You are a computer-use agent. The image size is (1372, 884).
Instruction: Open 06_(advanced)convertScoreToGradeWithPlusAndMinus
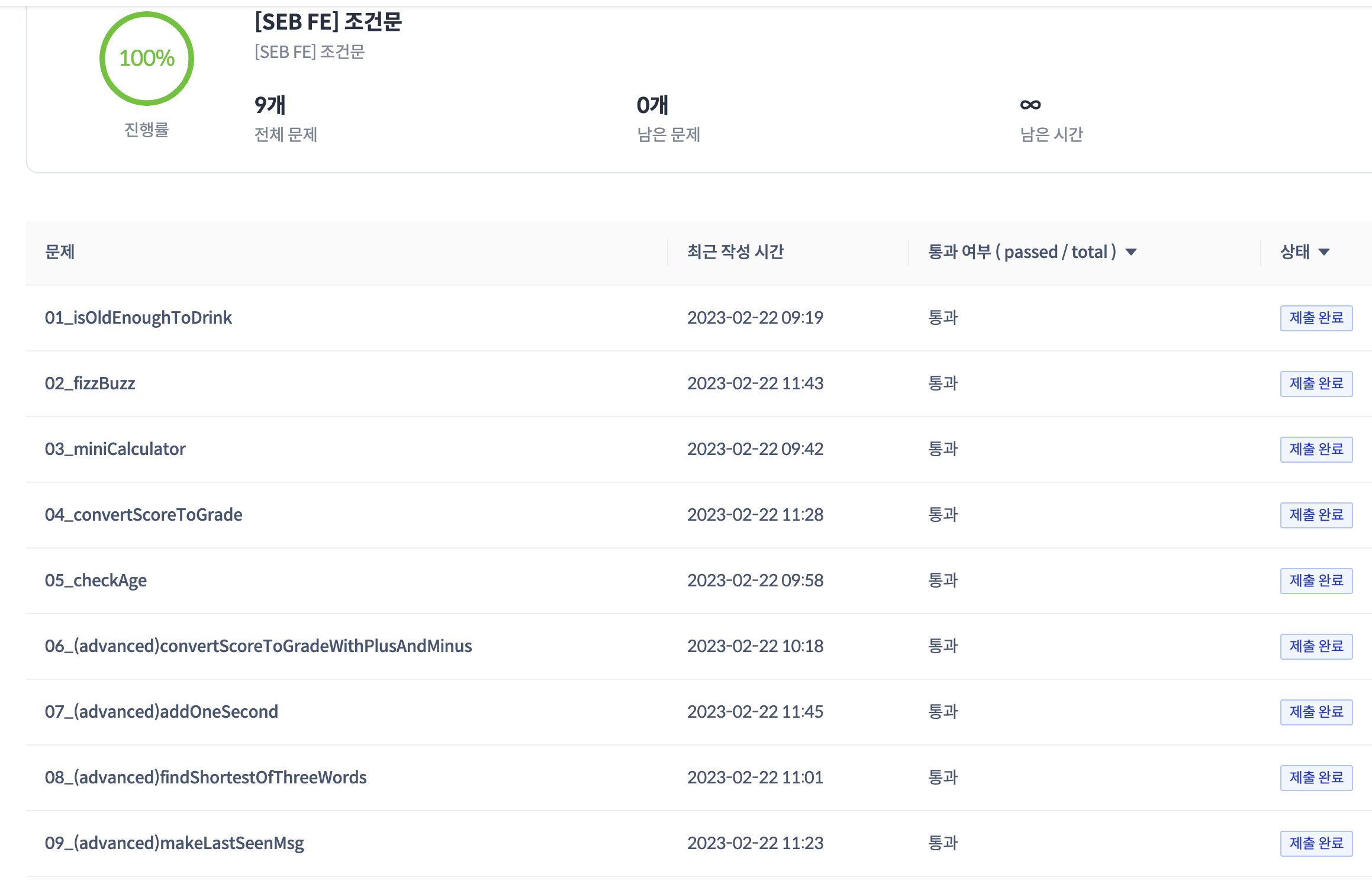coord(259,646)
